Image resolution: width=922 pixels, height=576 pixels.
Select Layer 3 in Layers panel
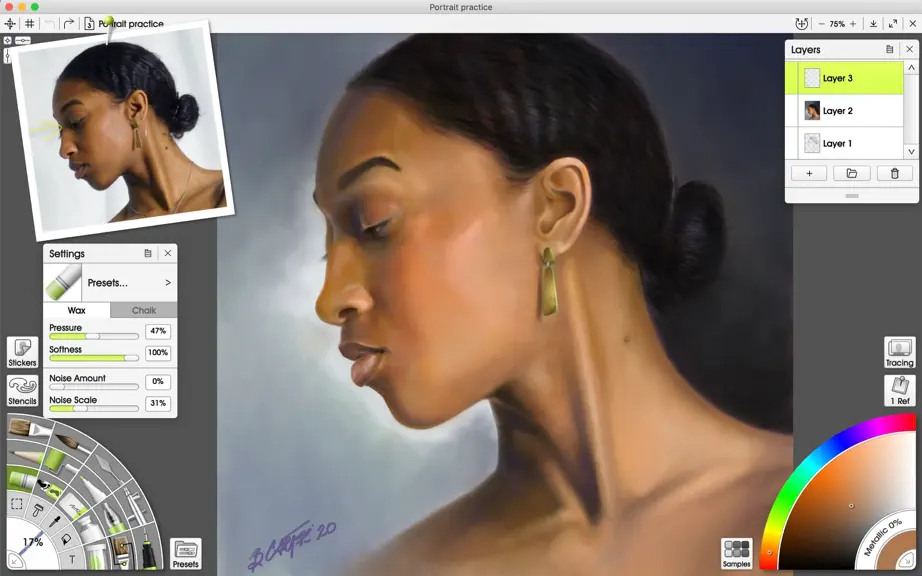click(x=844, y=78)
